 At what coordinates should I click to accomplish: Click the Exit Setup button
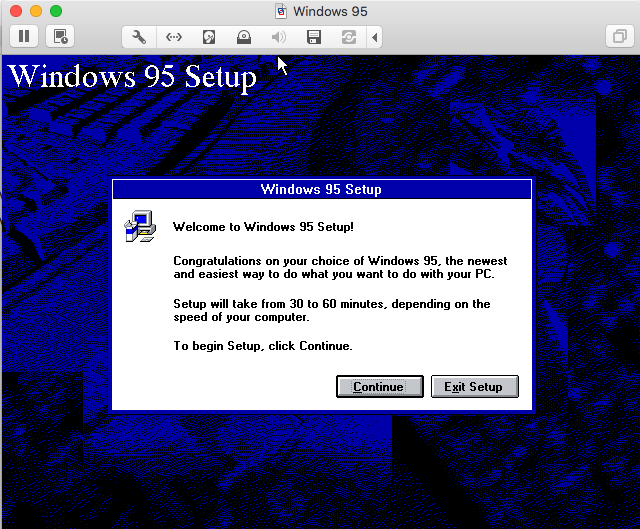474,387
